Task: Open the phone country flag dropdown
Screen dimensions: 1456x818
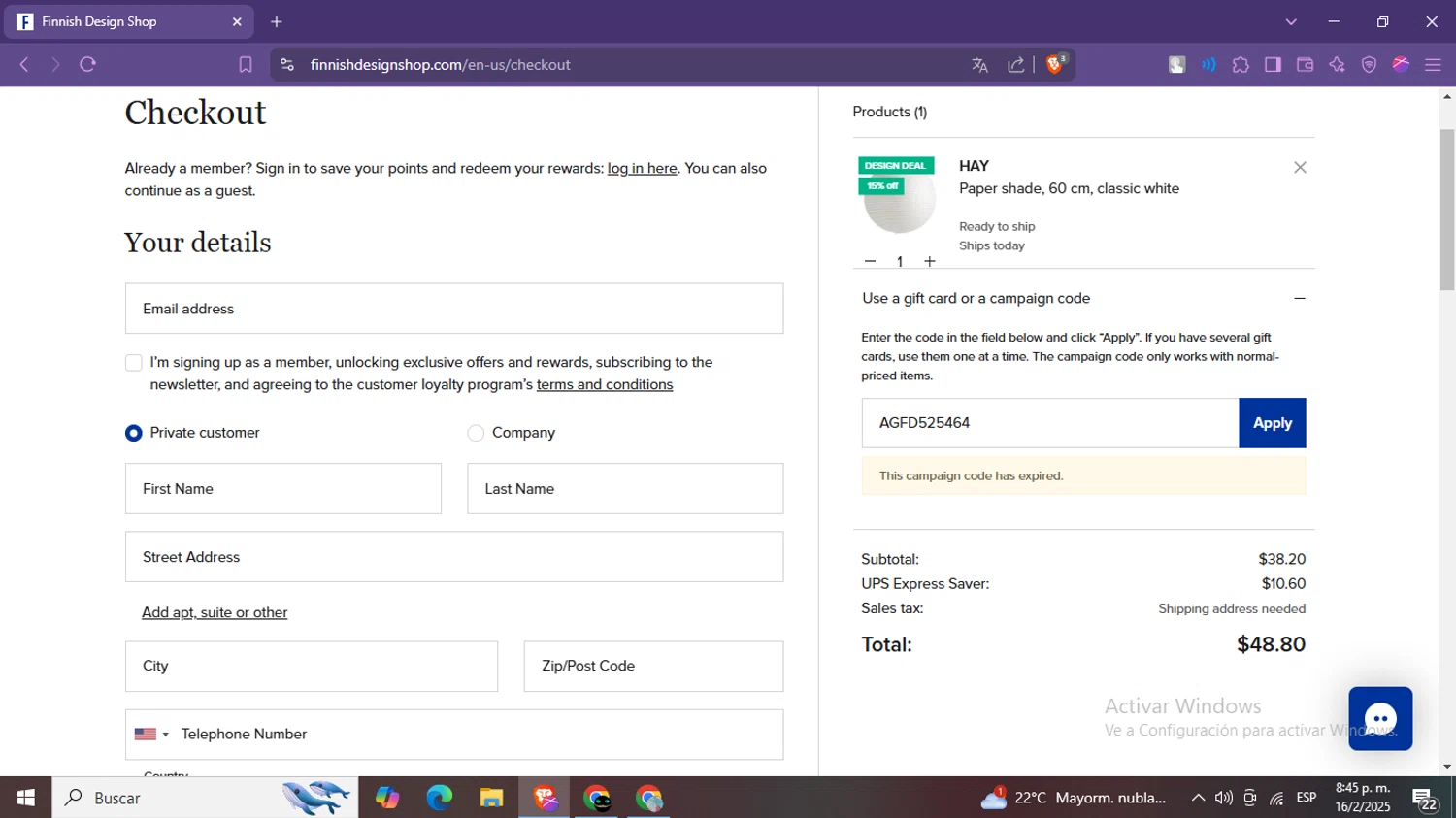Action: pyautogui.click(x=151, y=735)
